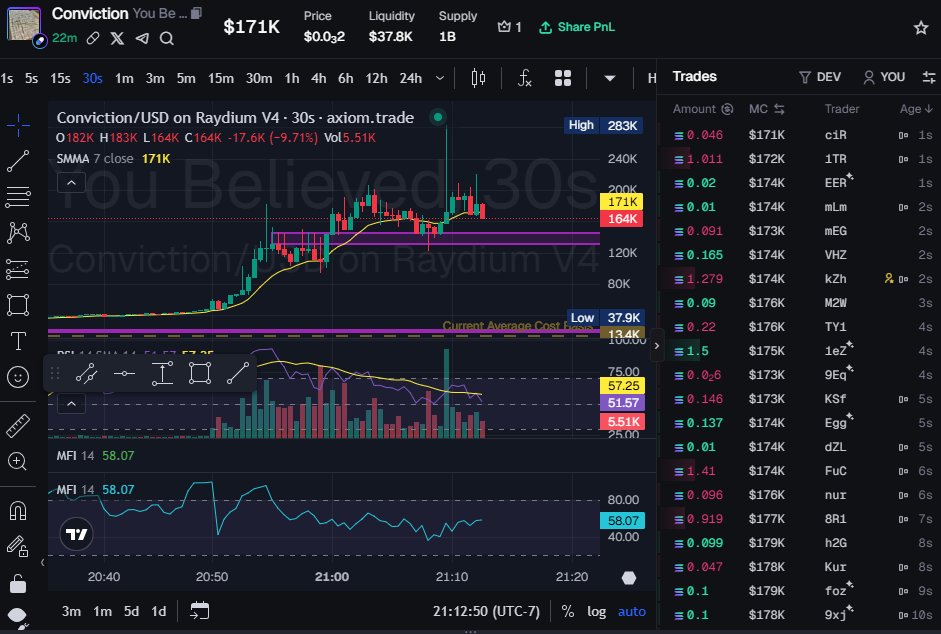Toggle percent scale mode
Image resolution: width=941 pixels, height=634 pixels.
click(567, 611)
